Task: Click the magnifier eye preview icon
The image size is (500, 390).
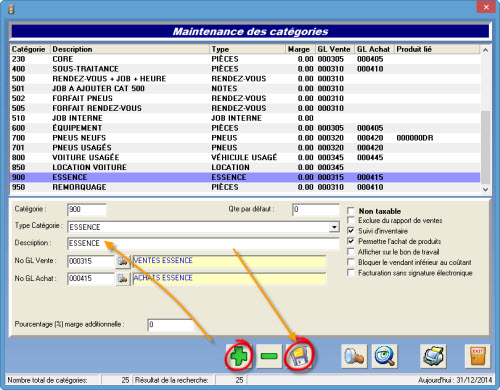Action: tap(385, 356)
